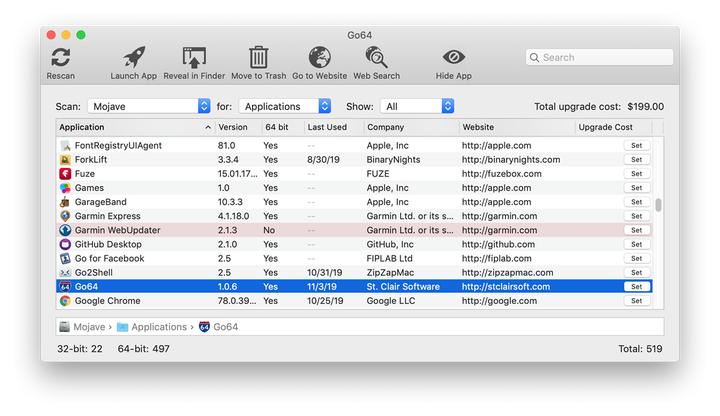Click Set button for Games
720x416 pixels.
(x=636, y=188)
